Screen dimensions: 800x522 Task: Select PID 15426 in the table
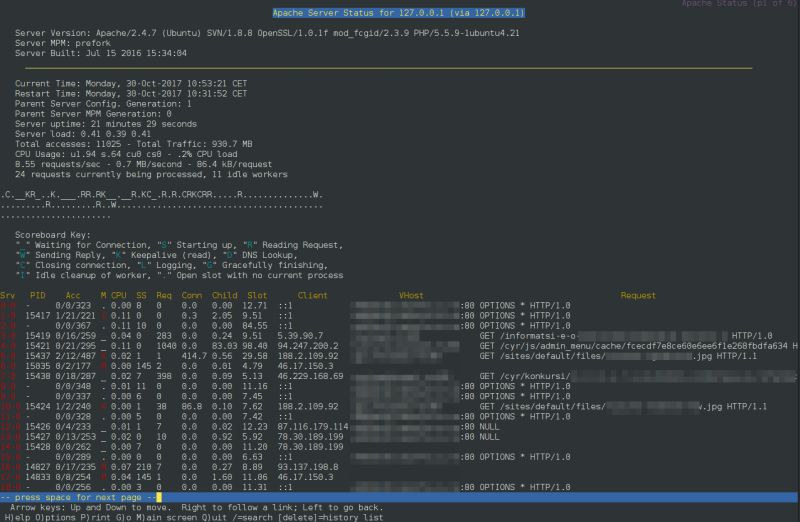pos(38,427)
